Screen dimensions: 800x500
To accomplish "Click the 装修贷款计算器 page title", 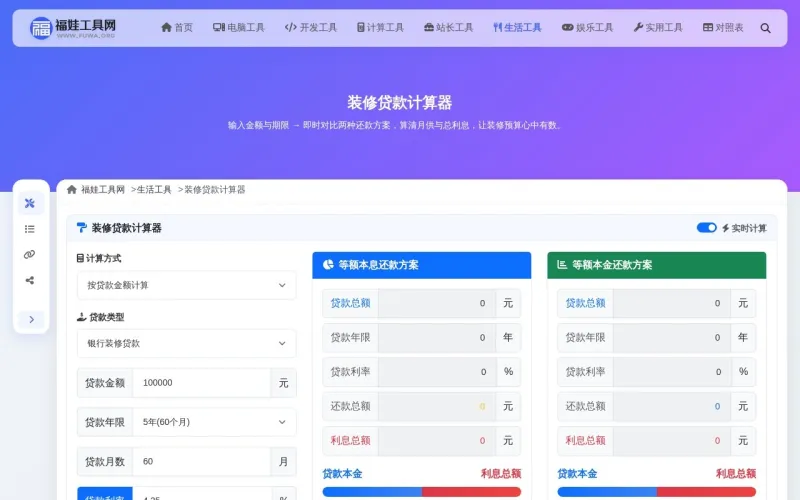I will (x=399, y=103).
